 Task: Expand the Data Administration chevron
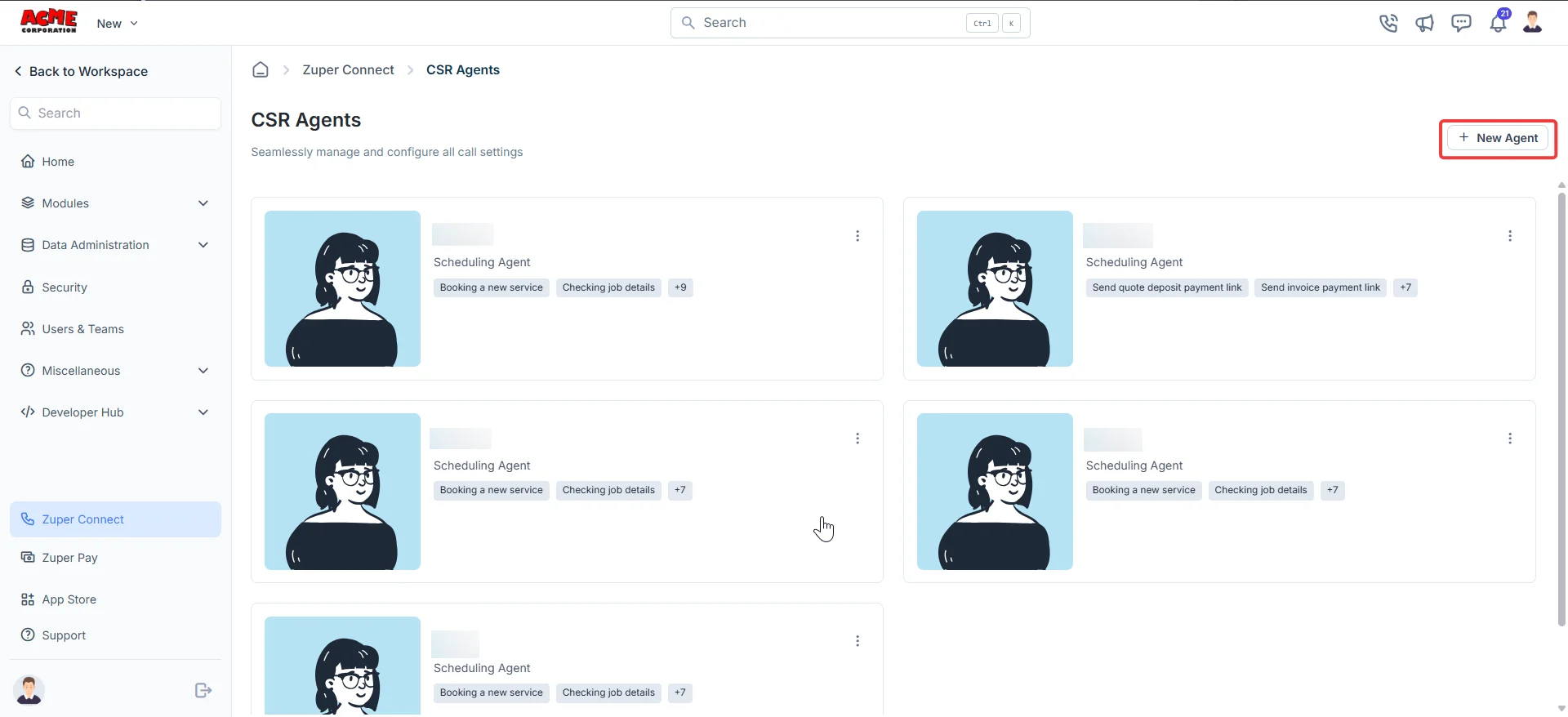[x=203, y=245]
